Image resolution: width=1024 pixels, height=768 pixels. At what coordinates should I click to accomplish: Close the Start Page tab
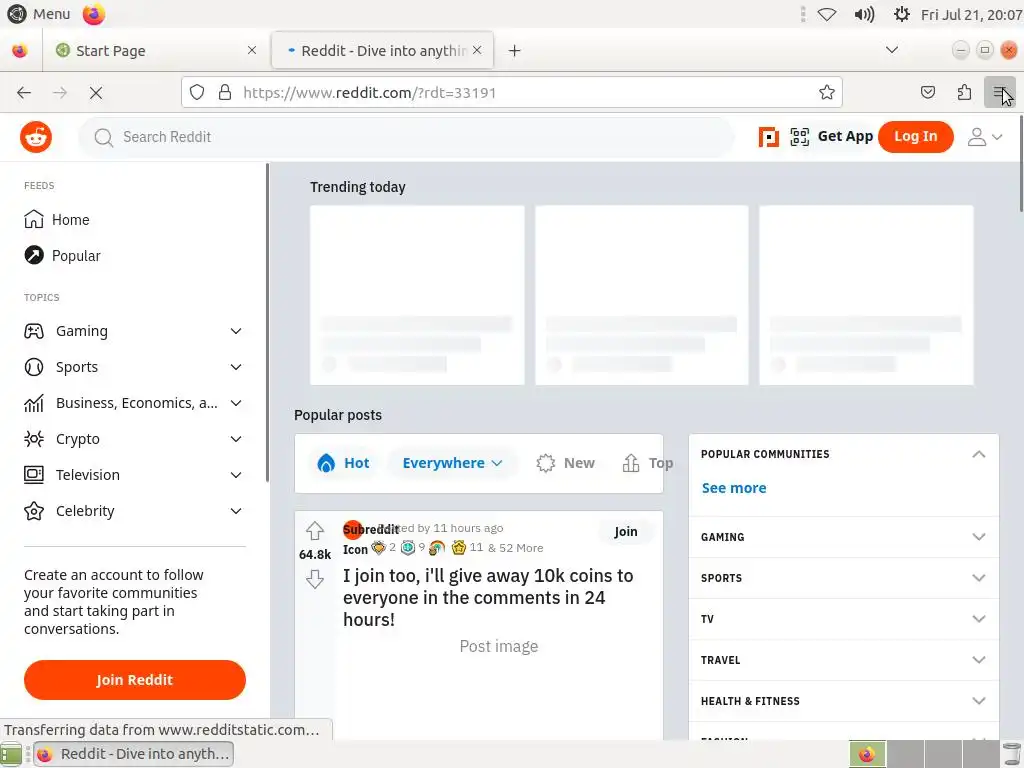pos(252,50)
